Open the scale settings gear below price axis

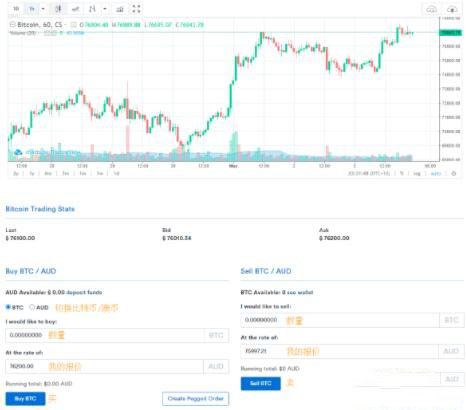click(453, 173)
